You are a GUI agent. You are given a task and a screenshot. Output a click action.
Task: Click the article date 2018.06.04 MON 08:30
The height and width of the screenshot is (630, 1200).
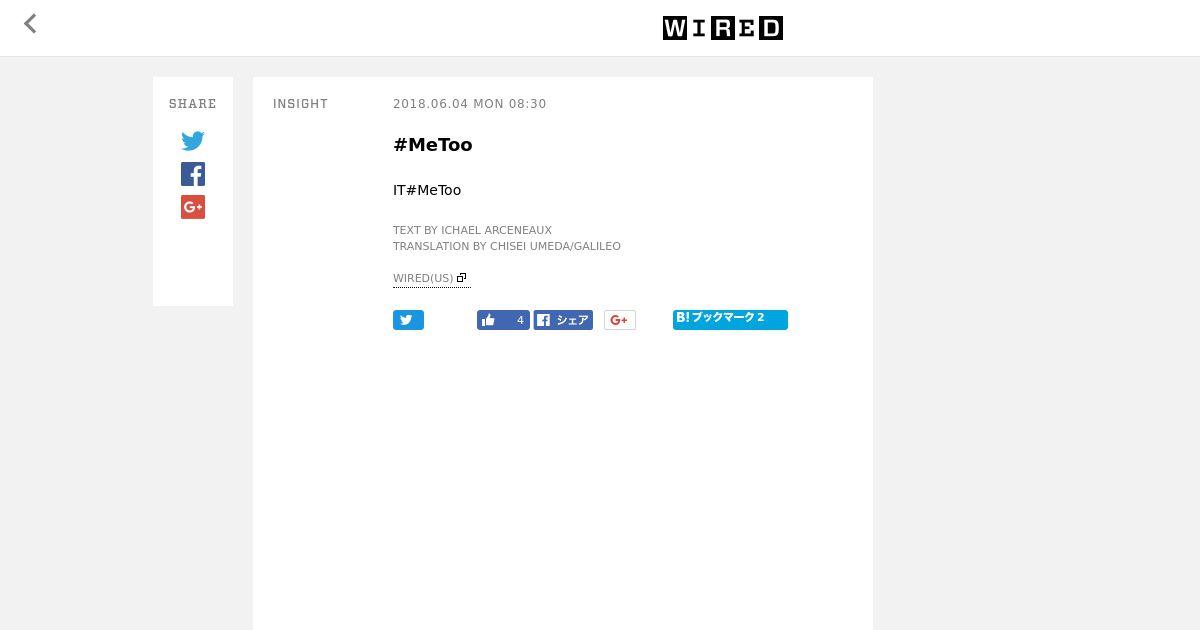click(469, 104)
